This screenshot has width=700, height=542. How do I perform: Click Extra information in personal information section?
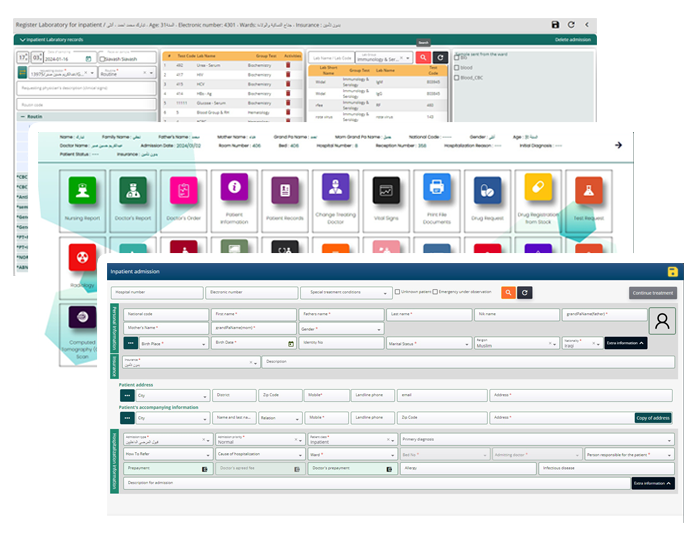pyautogui.click(x=625, y=343)
